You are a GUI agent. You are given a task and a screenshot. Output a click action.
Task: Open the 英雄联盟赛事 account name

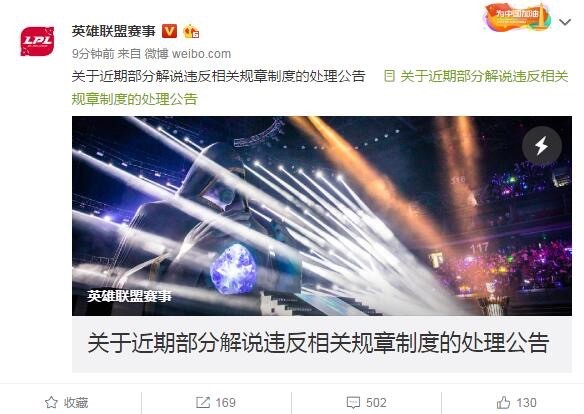(114, 31)
